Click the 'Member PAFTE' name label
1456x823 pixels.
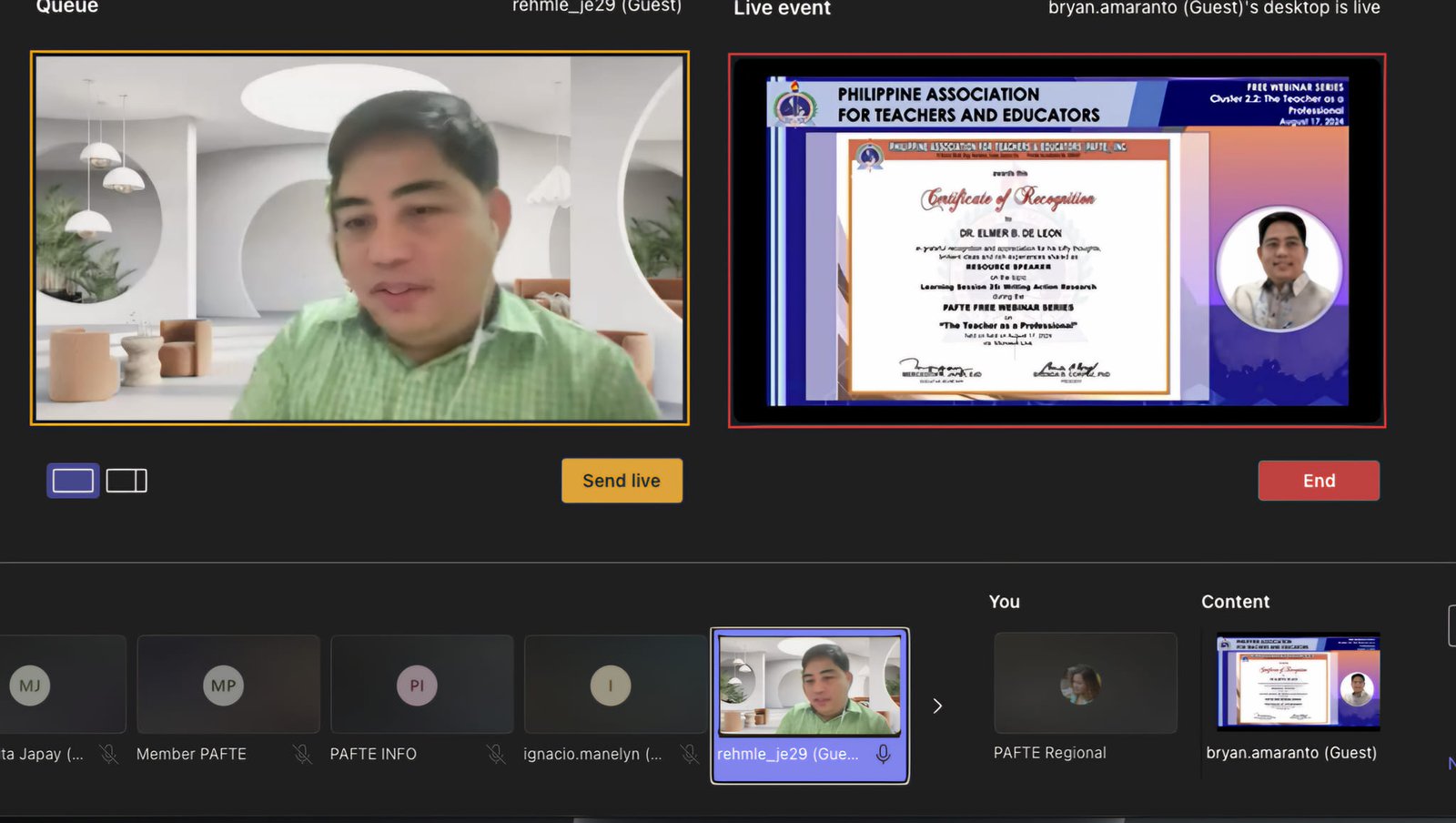click(x=191, y=754)
